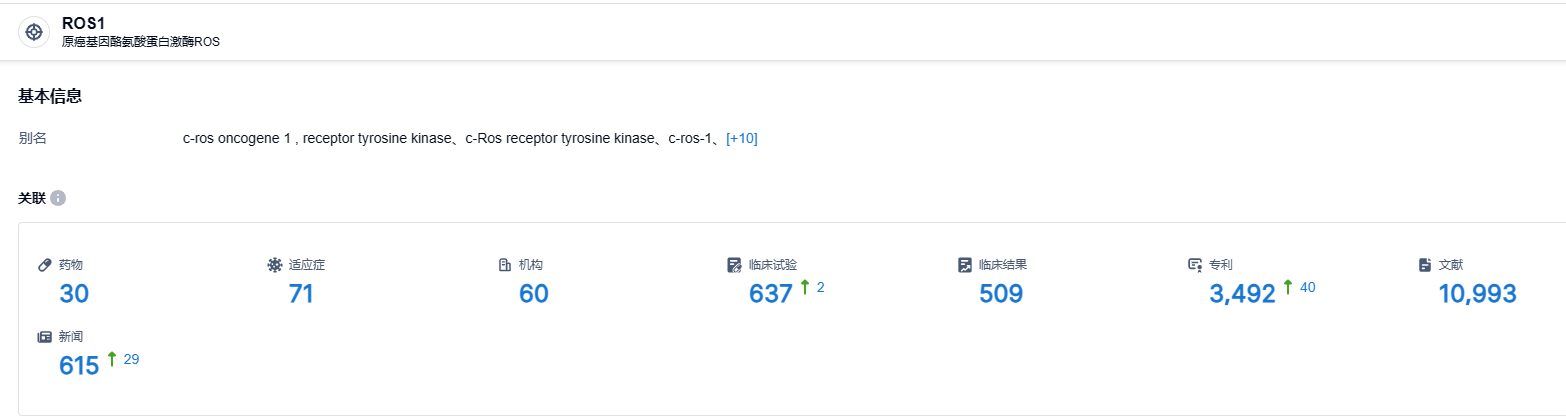Image resolution: width=1566 pixels, height=420 pixels.
Task: Open the 3,492 patents count
Action: (x=1243, y=294)
